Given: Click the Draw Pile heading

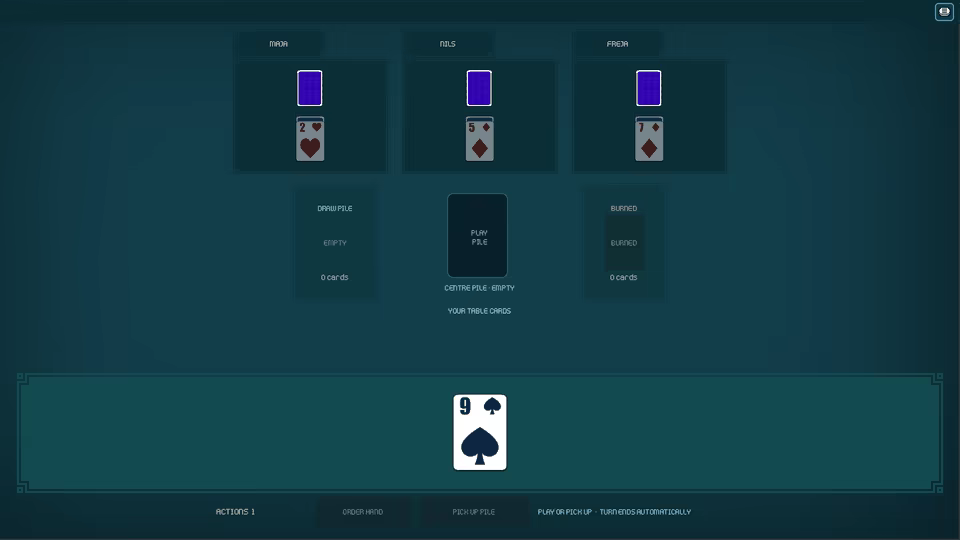Looking at the screenshot, I should 335,208.
